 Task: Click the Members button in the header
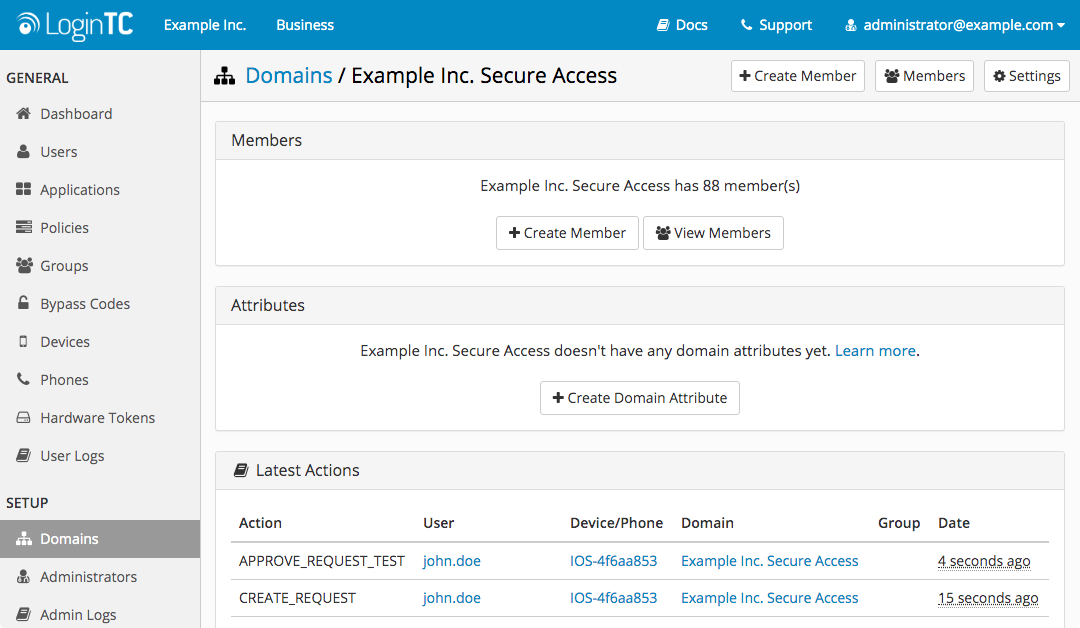click(924, 76)
